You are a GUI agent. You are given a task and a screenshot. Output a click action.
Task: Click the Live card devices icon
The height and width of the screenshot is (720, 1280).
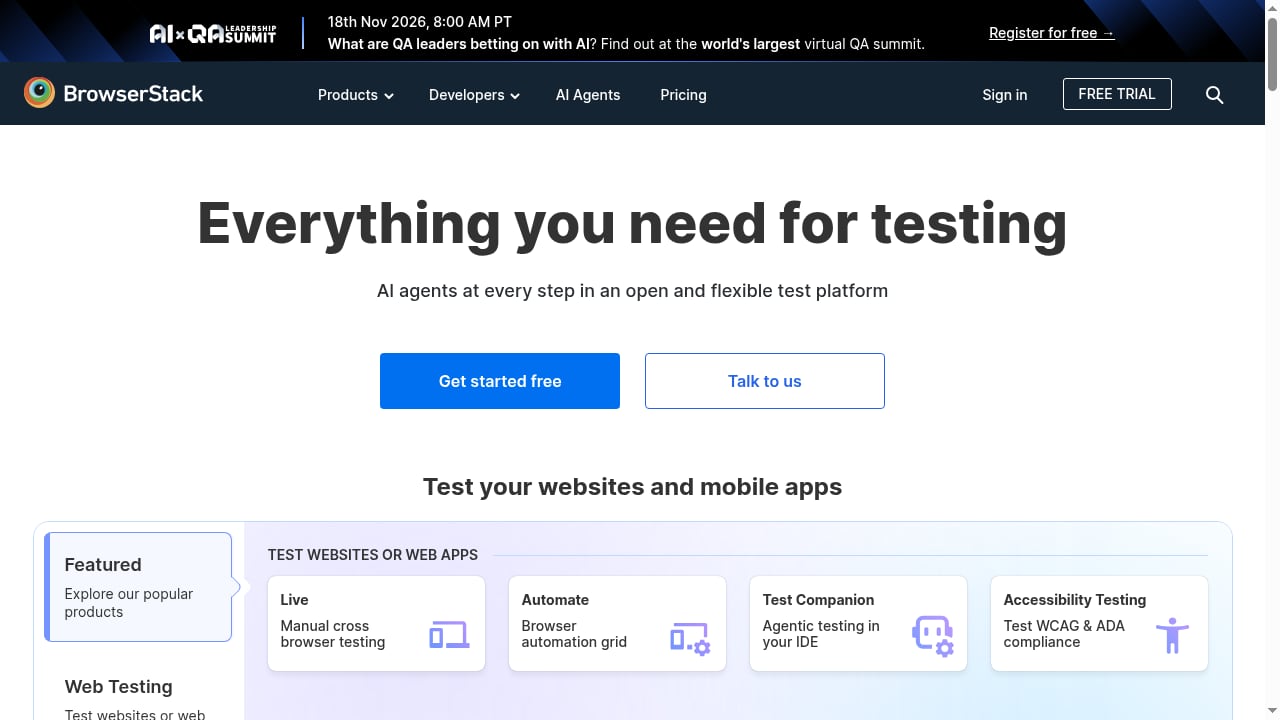[449, 634]
